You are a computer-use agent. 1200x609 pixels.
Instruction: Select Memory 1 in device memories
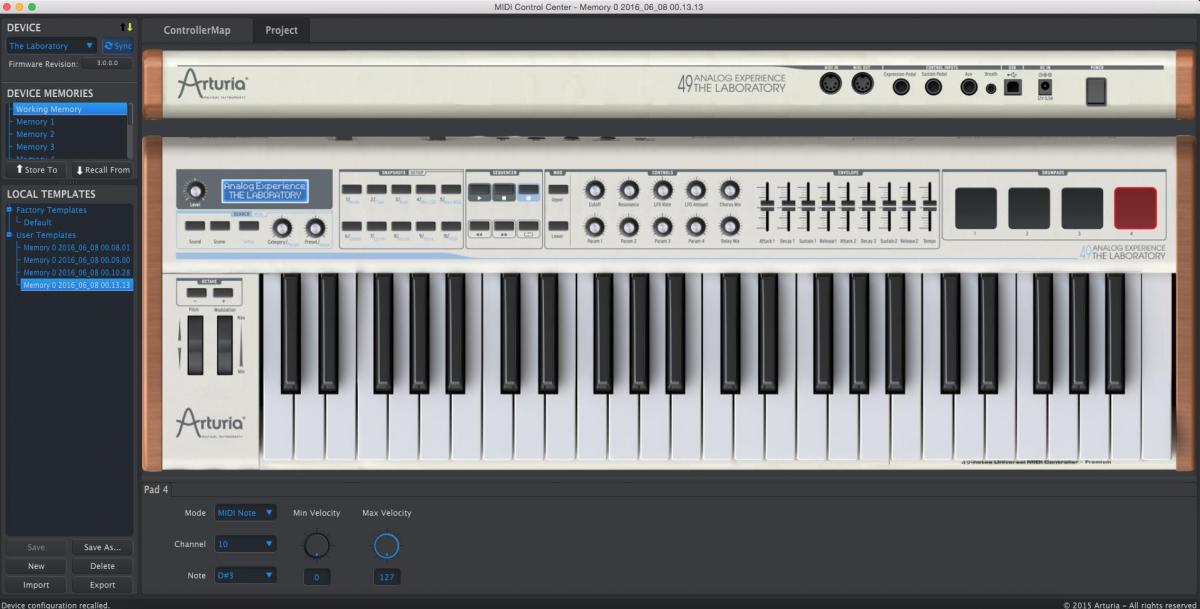click(x=68, y=122)
